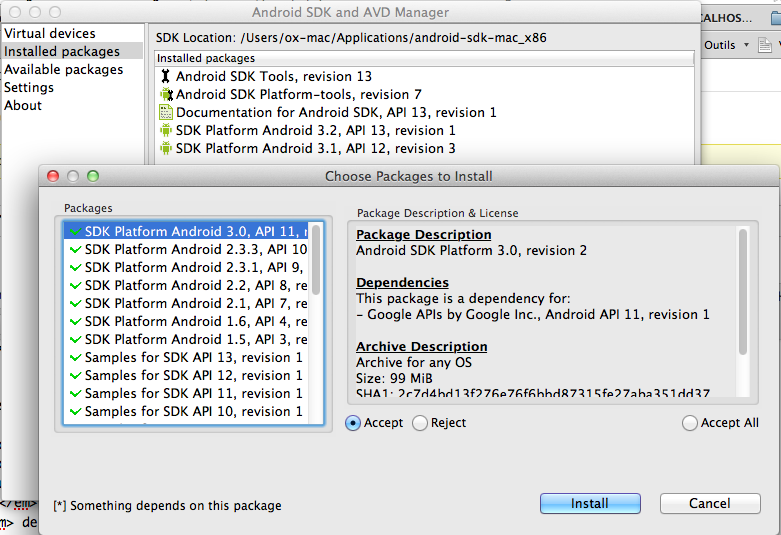Click green checkmark beside SDK Platform Android 2.3.3
Image resolution: width=781 pixels, height=535 pixels.
coord(75,249)
